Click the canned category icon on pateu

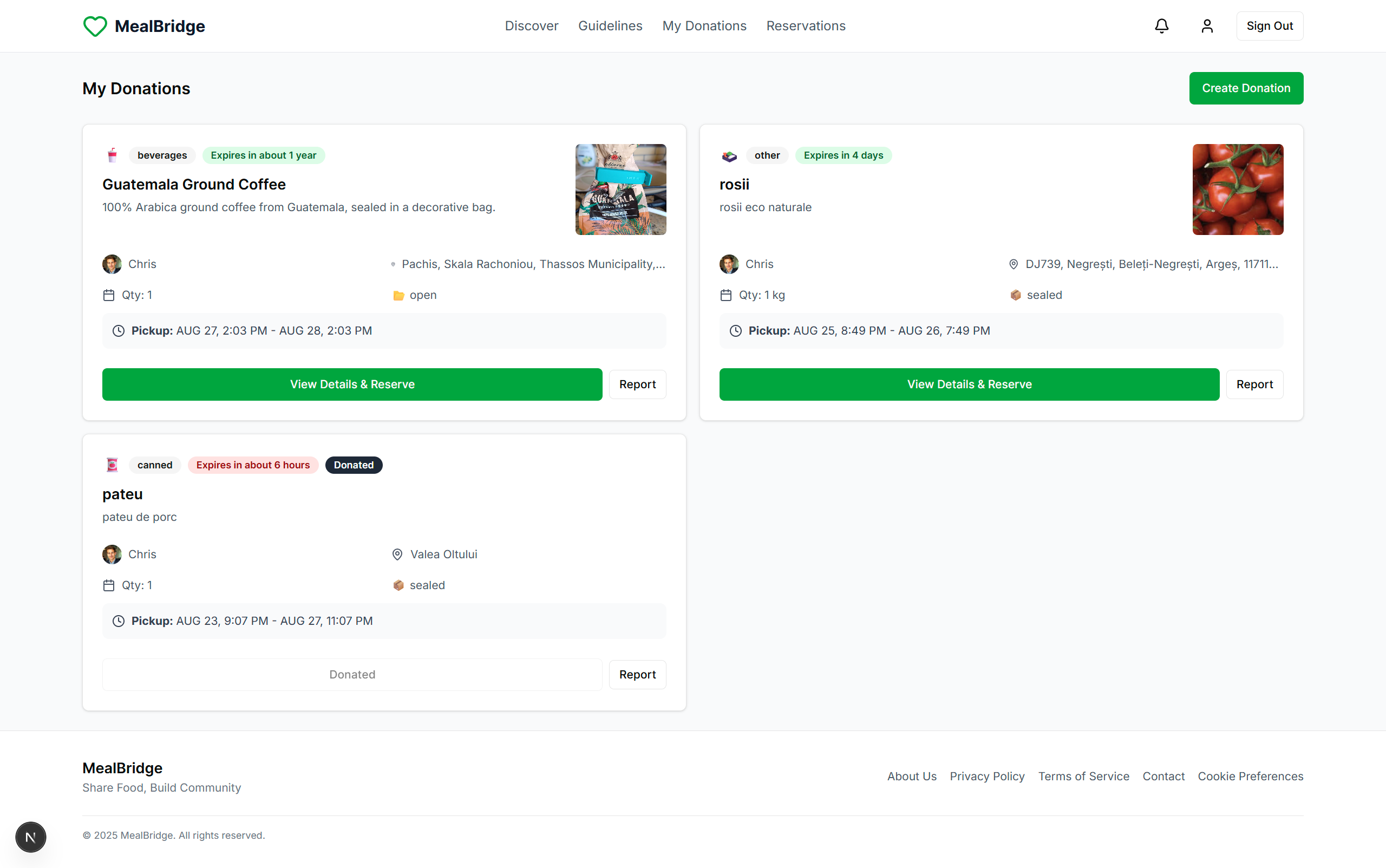pos(113,465)
